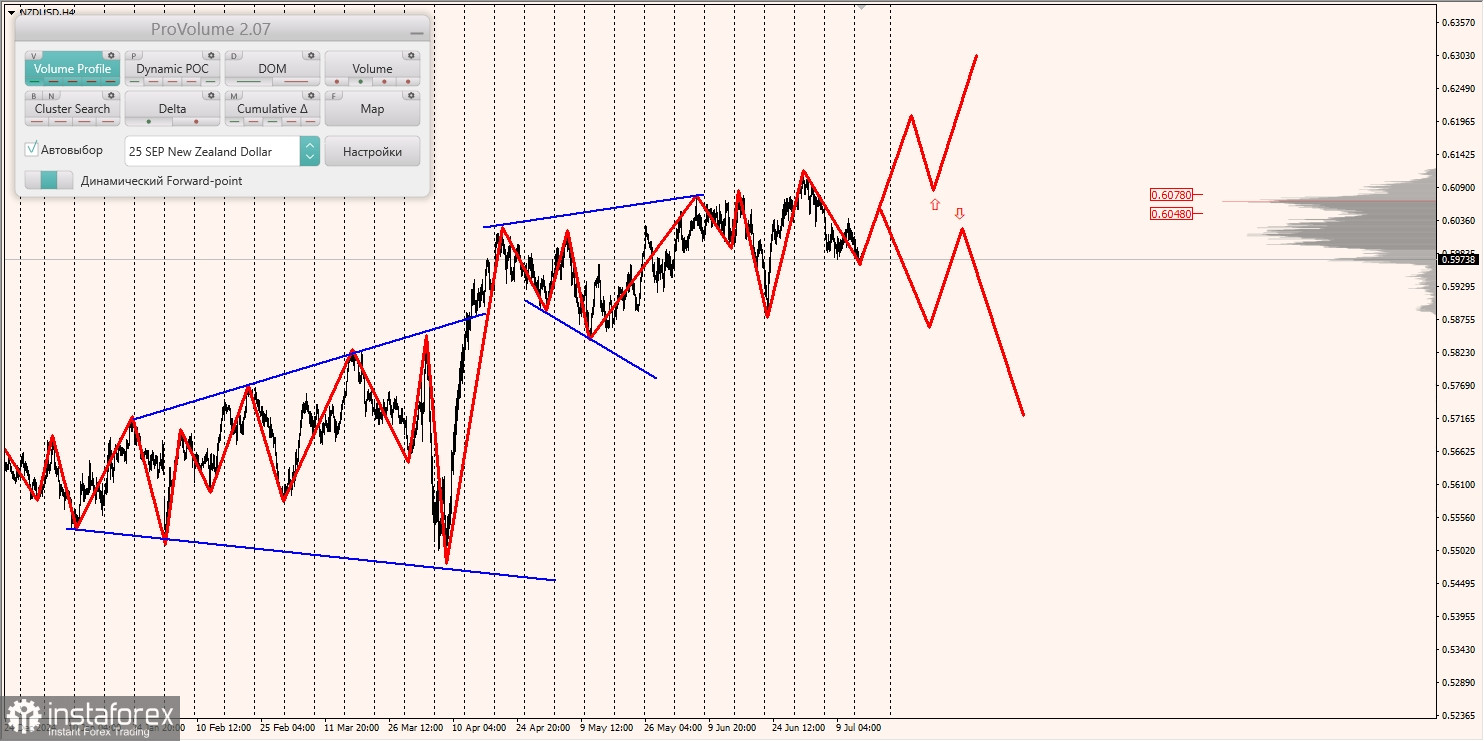The height and width of the screenshot is (741, 1484).
Task: Open Delta module gear settings
Action: [x=211, y=95]
